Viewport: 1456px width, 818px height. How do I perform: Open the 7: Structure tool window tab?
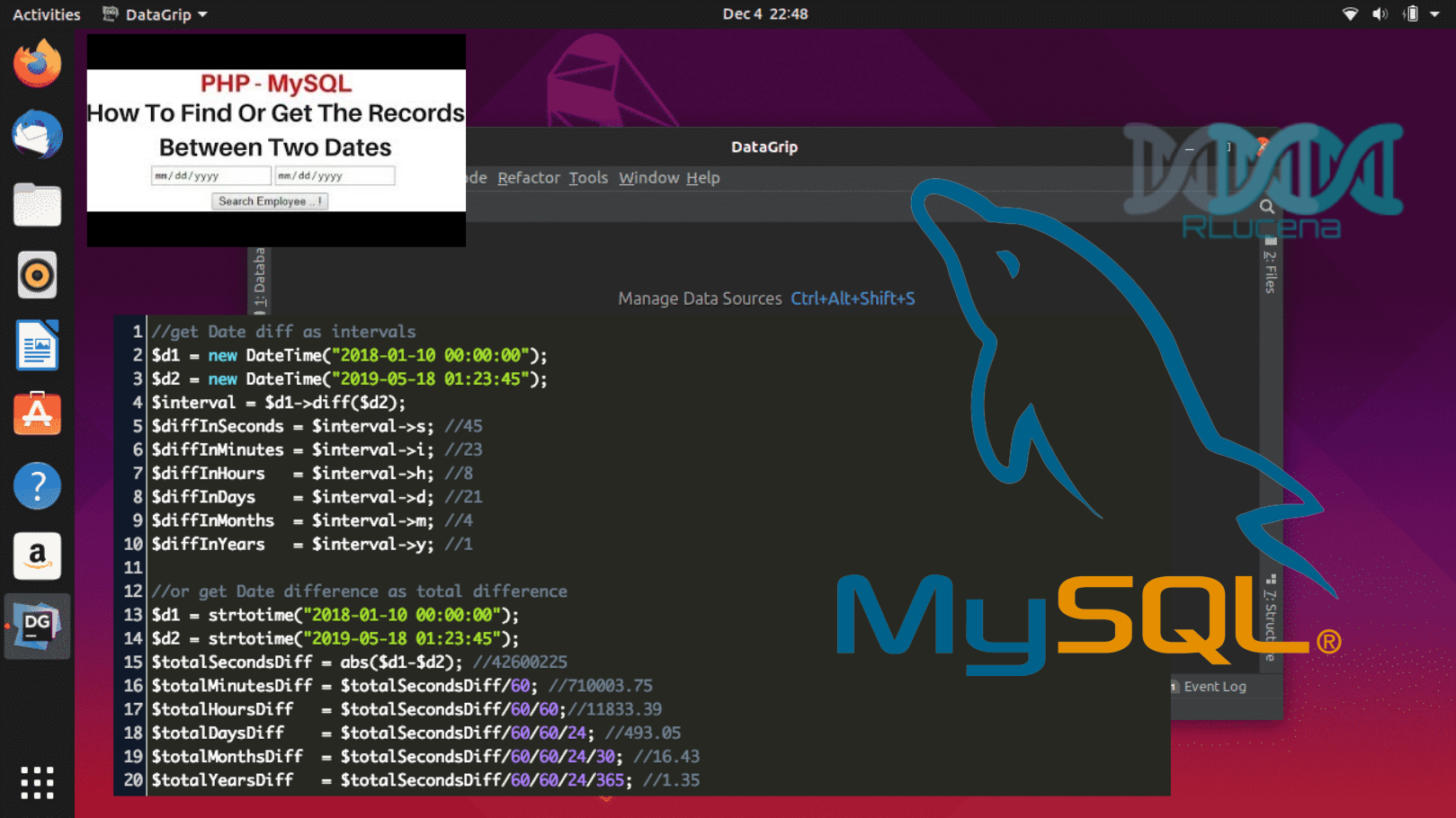tap(1270, 618)
